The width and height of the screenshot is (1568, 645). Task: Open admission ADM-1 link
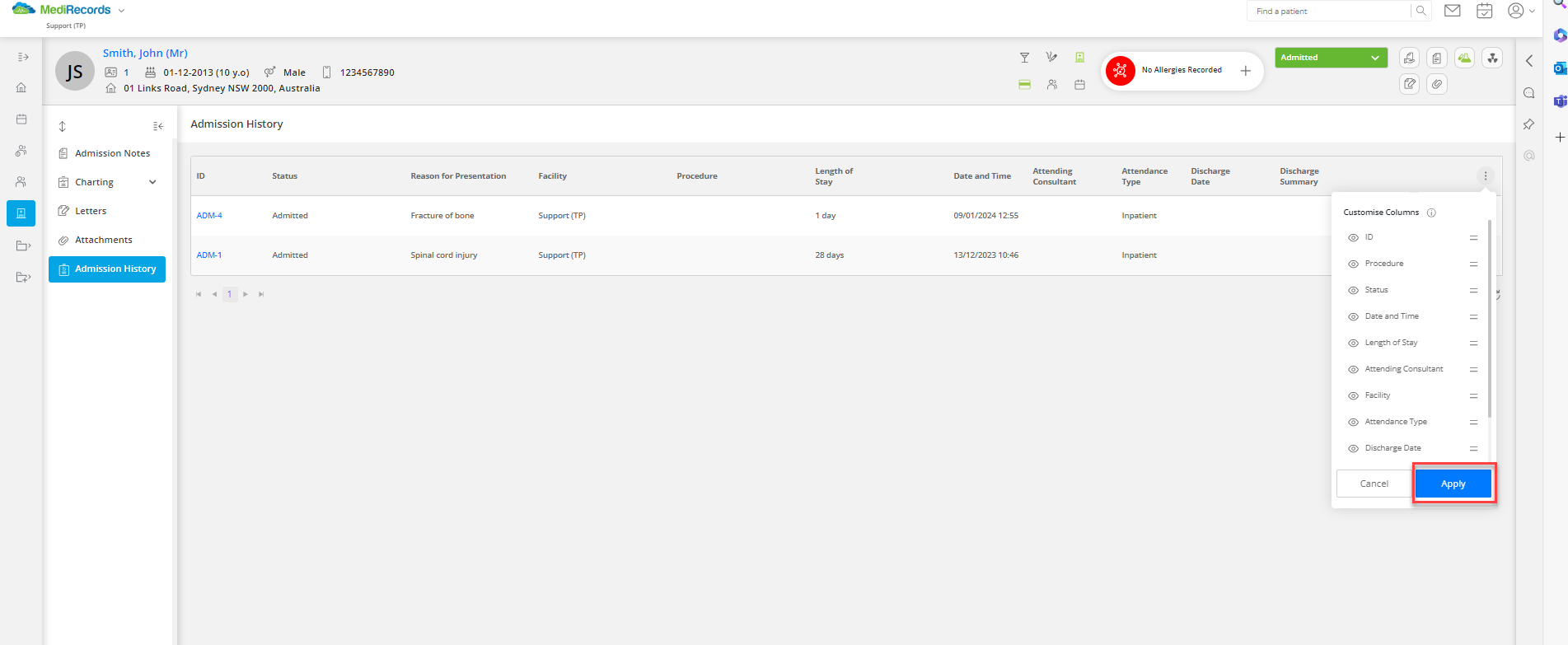tap(209, 255)
